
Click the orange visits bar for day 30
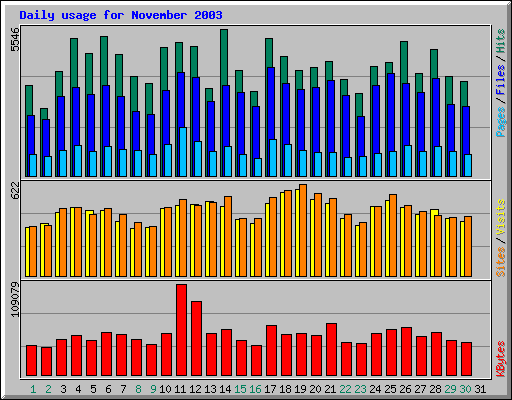(468, 246)
